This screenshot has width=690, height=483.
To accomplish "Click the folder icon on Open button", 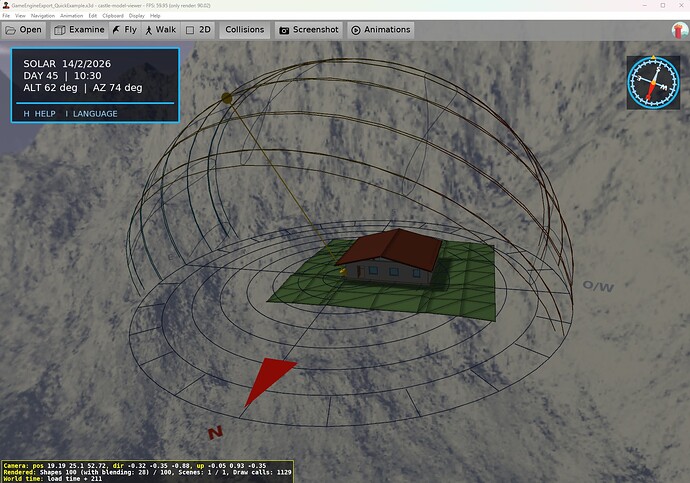I will click(x=11, y=30).
